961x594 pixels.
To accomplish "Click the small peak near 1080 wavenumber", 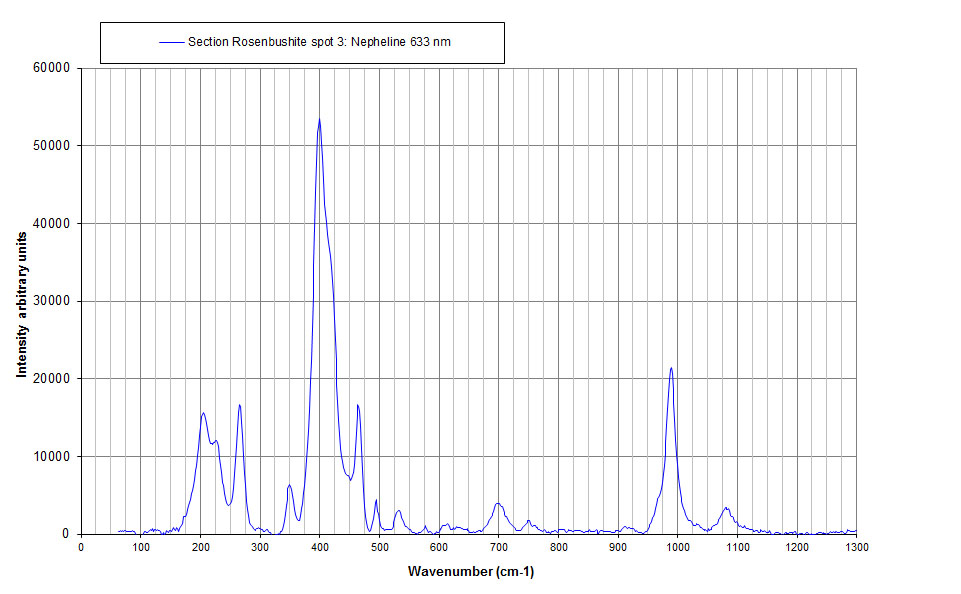I will 726,508.
